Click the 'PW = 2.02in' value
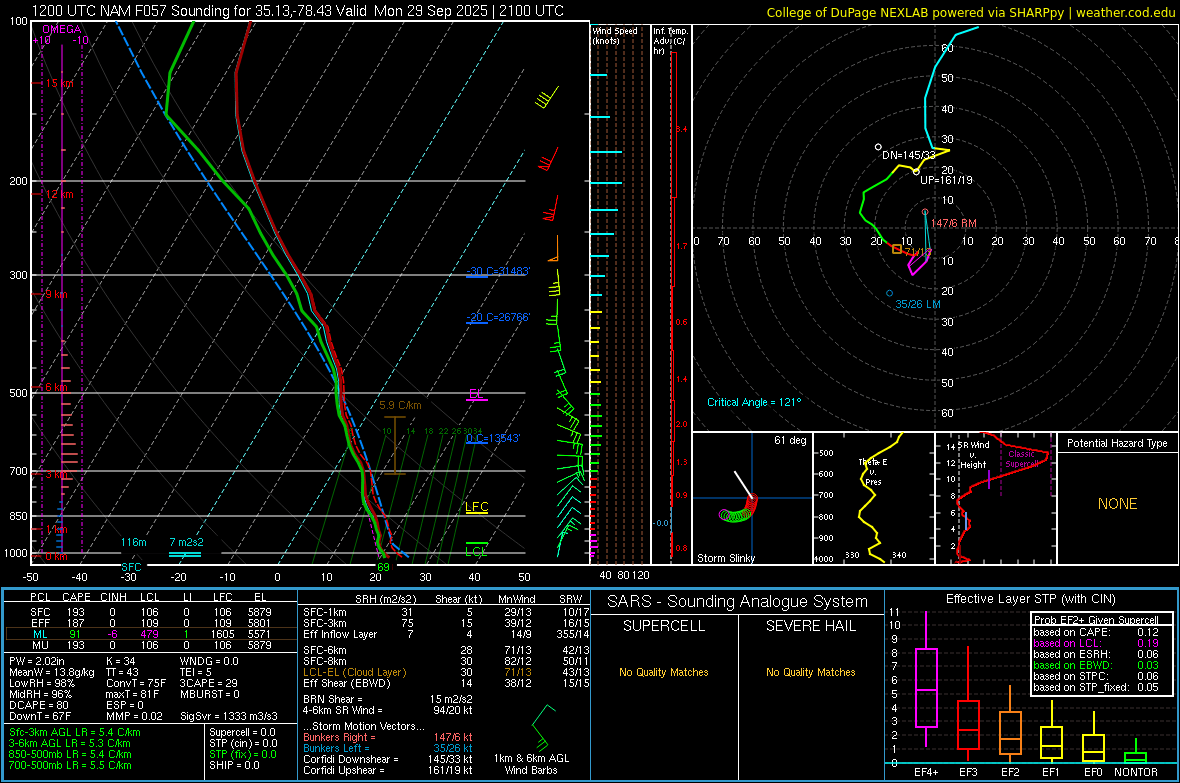The height and width of the screenshot is (783, 1180). (x=37, y=661)
